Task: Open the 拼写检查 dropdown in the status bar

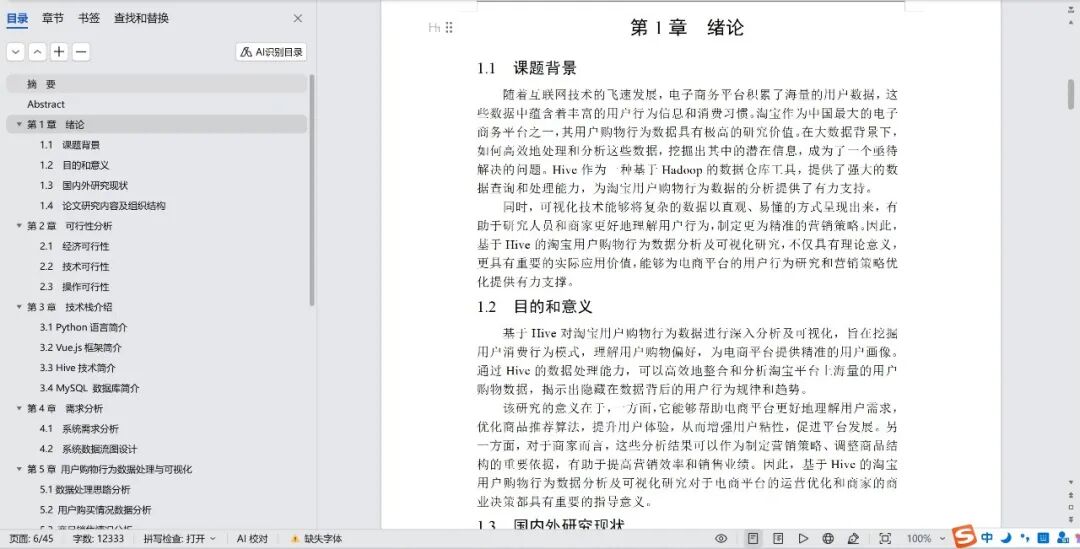Action: (x=179, y=539)
